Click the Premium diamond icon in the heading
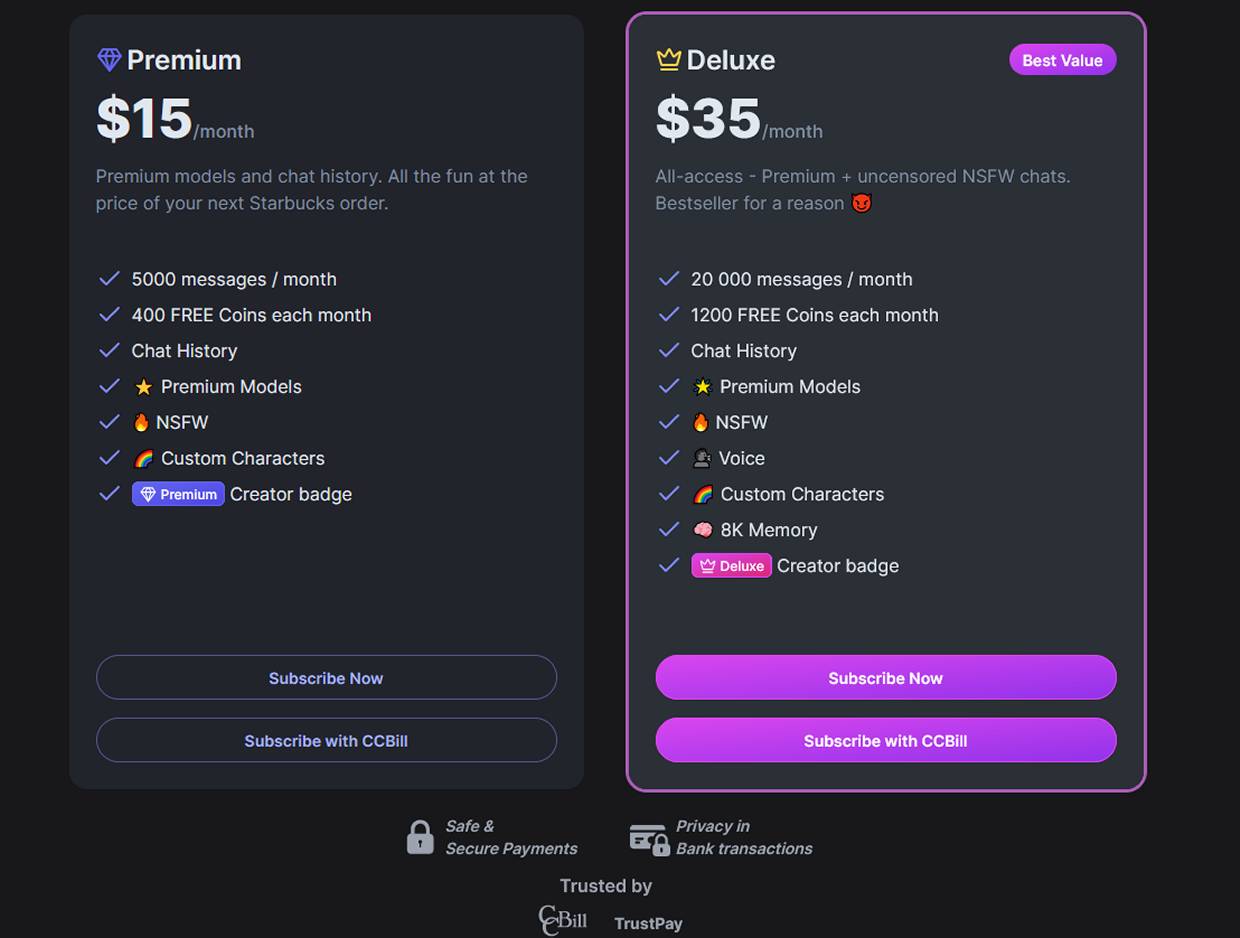Image resolution: width=1240 pixels, height=938 pixels. [x=109, y=60]
